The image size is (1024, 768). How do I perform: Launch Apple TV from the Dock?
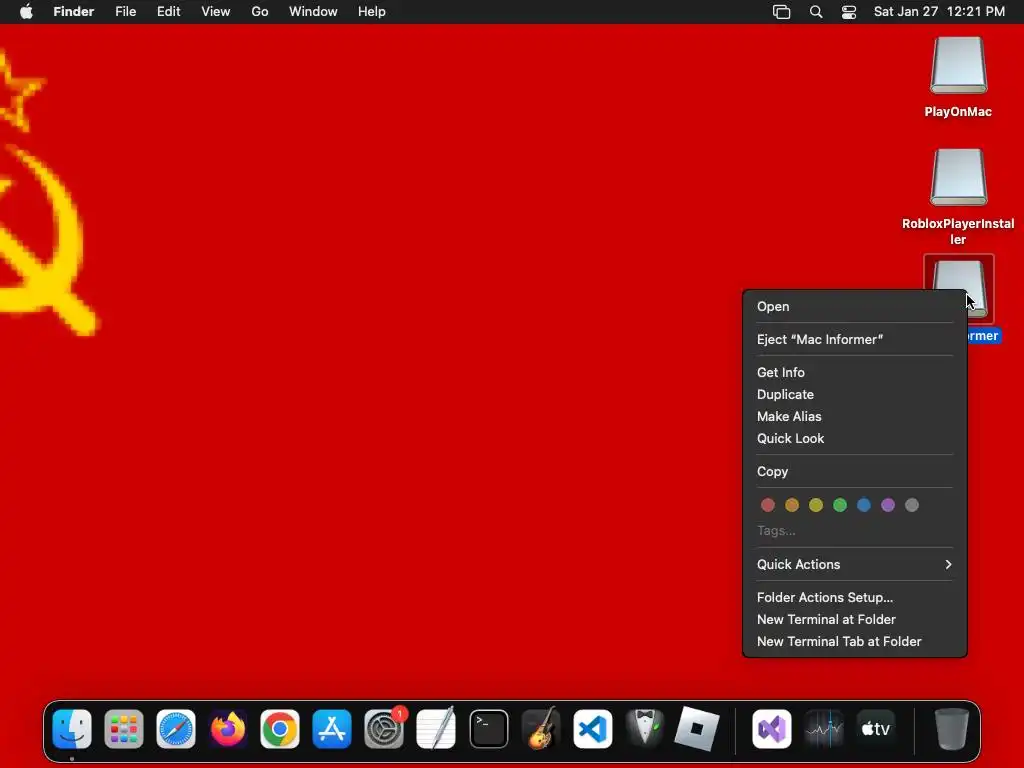[876, 729]
